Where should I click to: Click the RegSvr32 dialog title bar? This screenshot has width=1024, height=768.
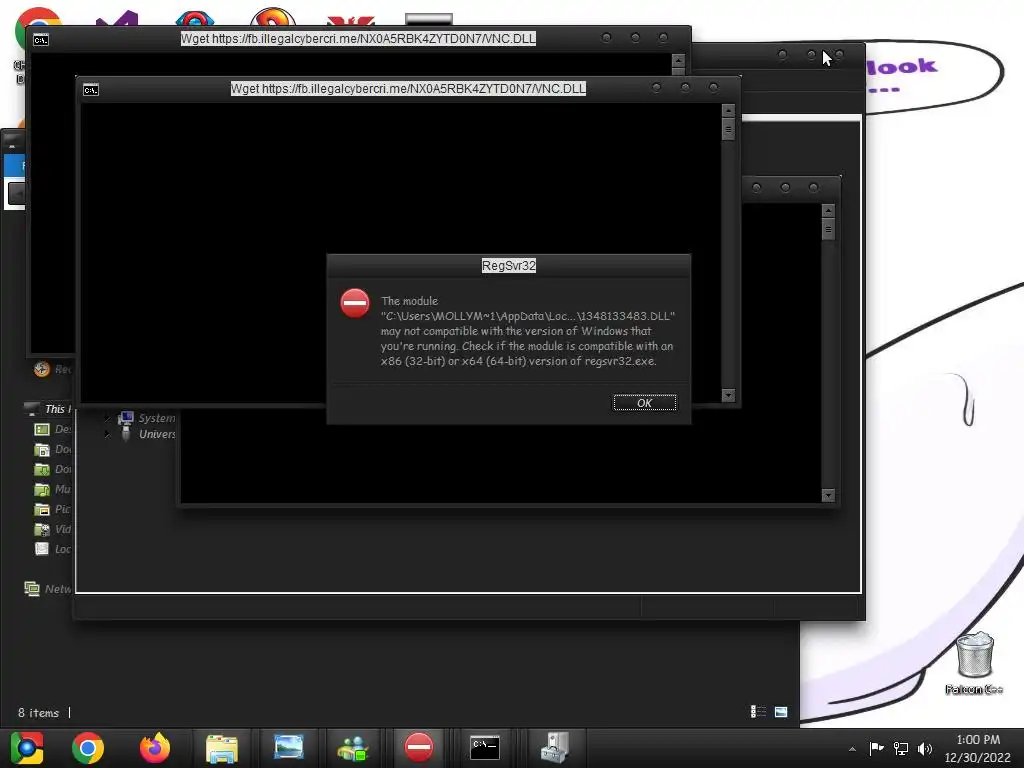coord(508,266)
